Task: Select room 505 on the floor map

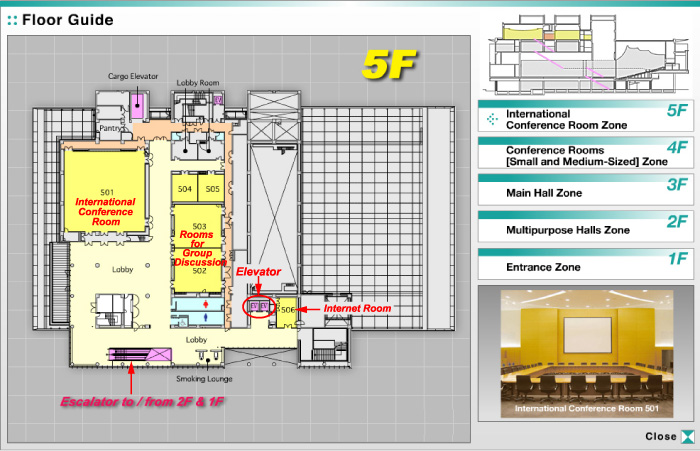Action: pyautogui.click(x=212, y=189)
